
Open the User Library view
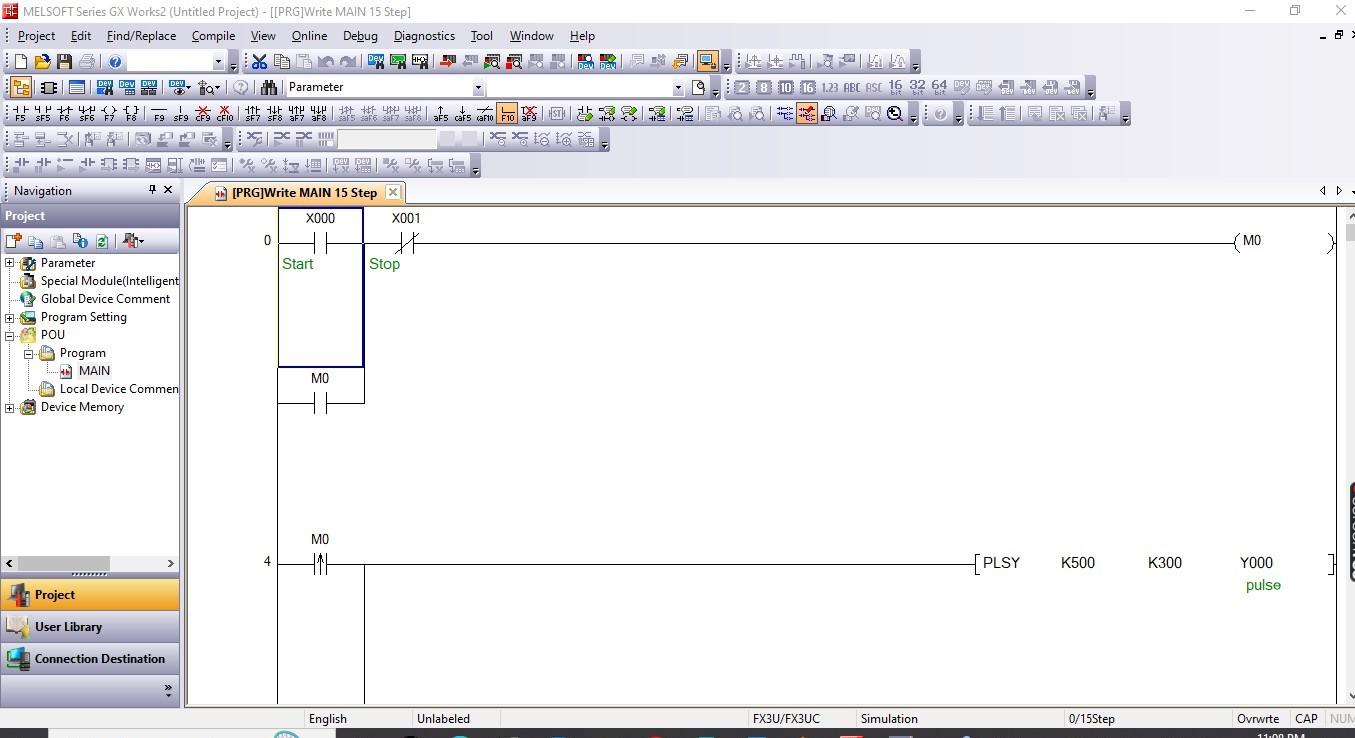click(x=90, y=627)
